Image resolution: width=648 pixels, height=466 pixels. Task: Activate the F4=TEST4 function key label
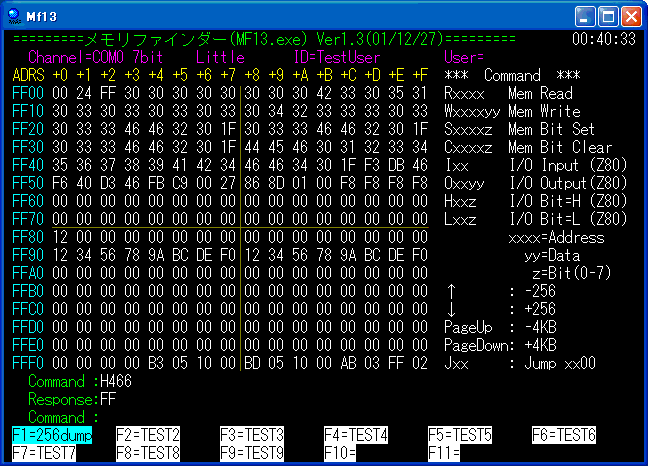point(356,435)
